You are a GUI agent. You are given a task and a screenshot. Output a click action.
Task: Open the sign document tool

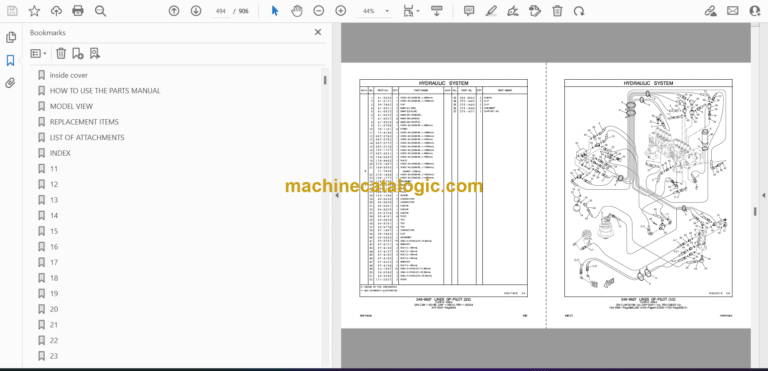(513, 11)
